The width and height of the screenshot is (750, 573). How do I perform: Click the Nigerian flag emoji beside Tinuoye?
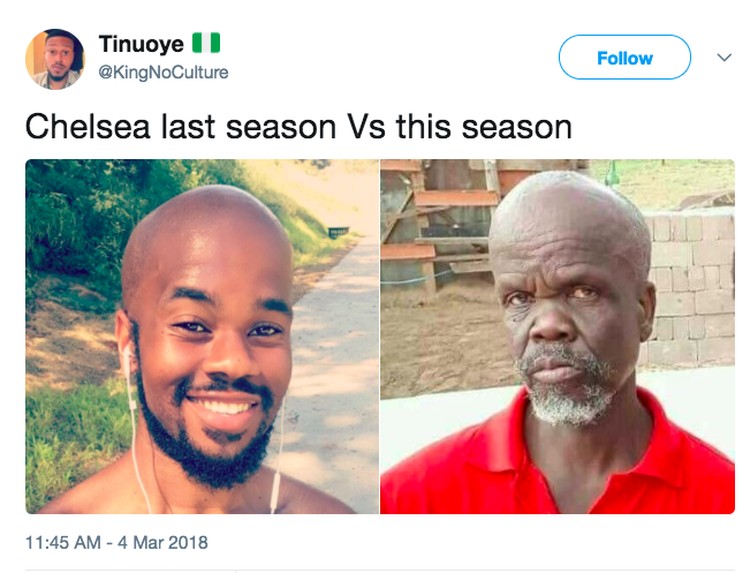pos(206,43)
